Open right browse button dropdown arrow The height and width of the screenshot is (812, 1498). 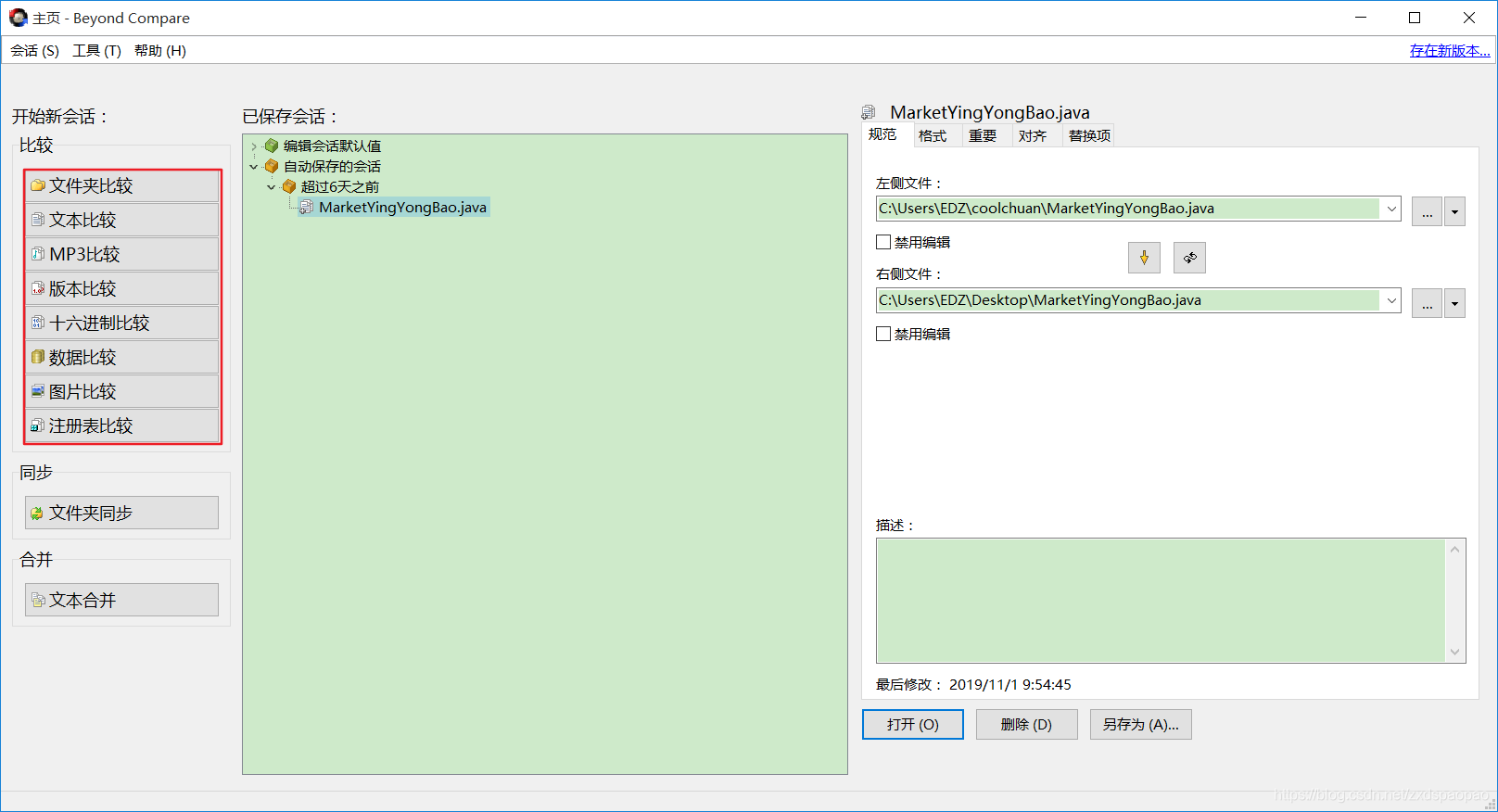(x=1454, y=303)
